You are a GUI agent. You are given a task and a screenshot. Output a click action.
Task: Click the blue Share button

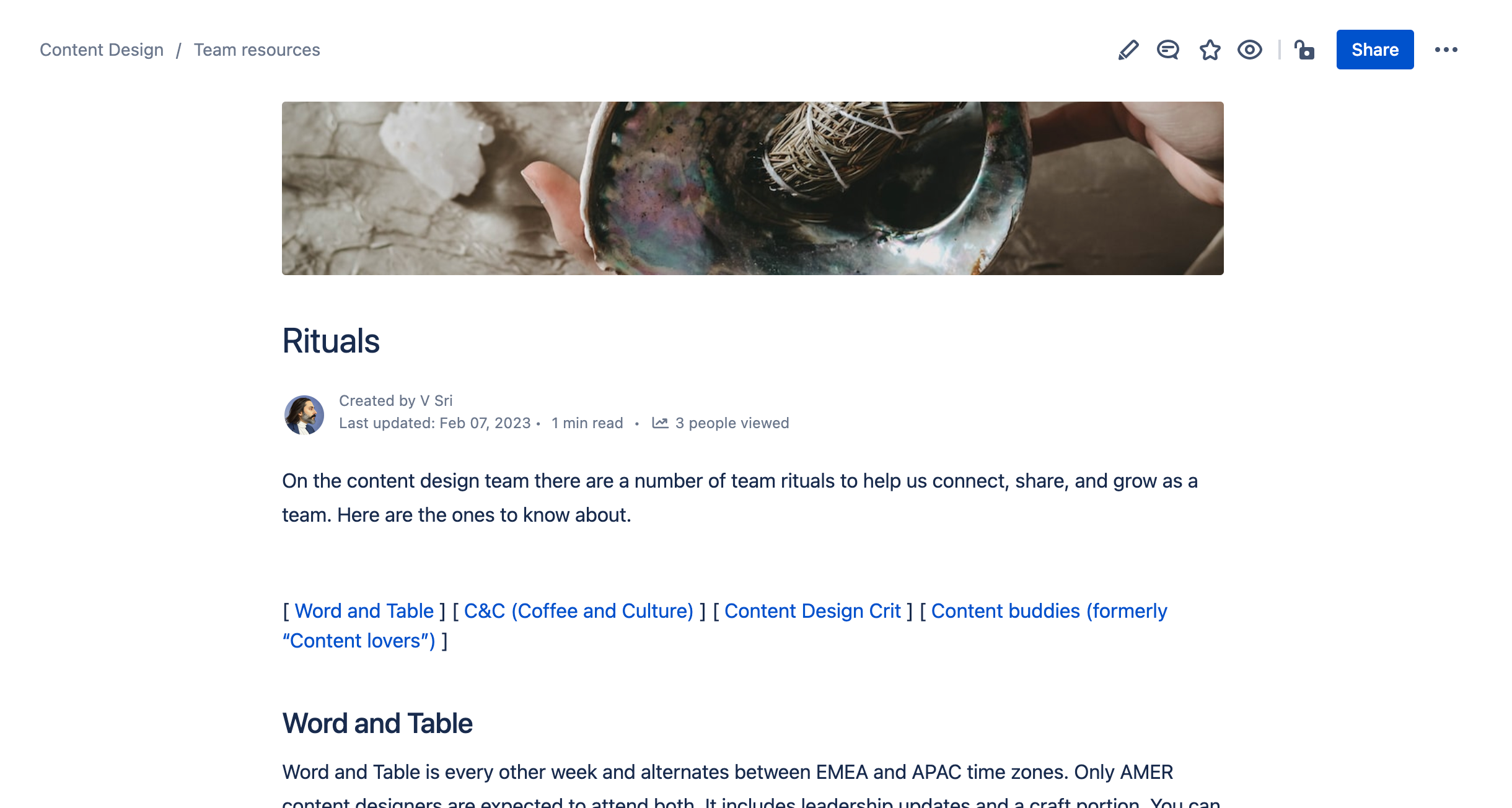pos(1375,50)
